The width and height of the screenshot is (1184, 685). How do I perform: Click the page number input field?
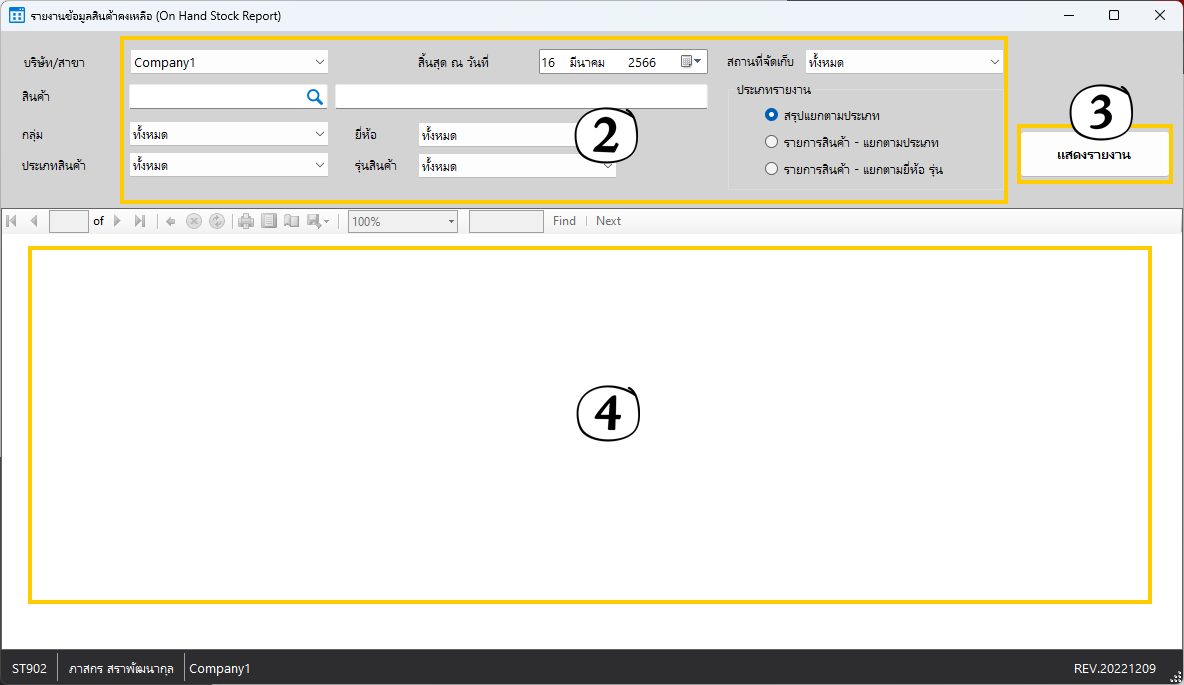(x=68, y=221)
